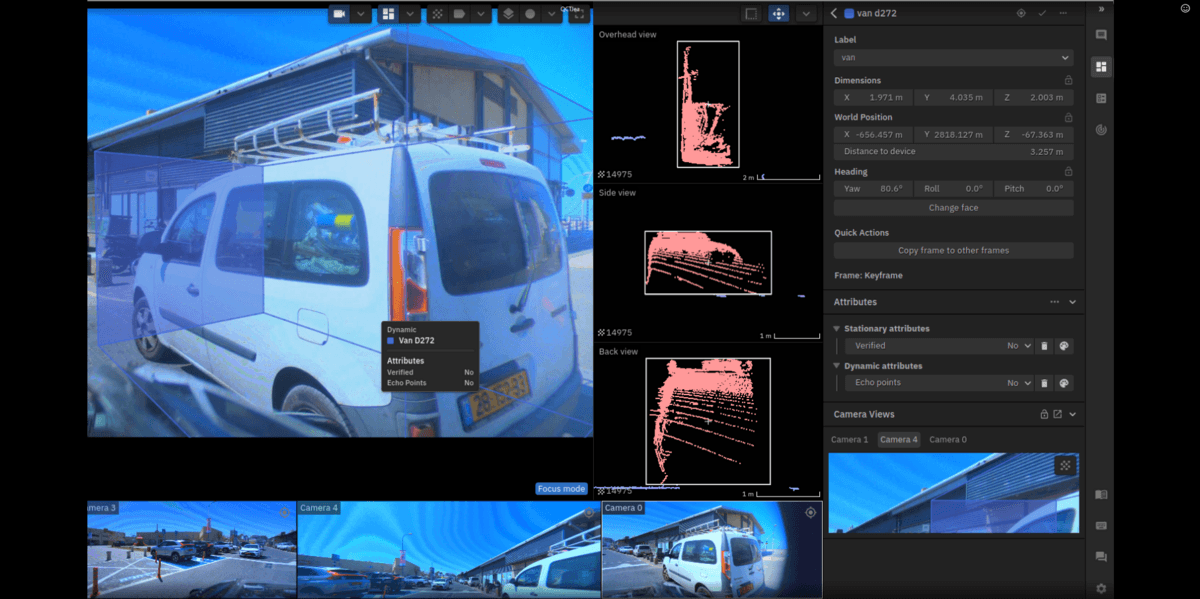The image size is (1200, 599).
Task: Pop out Camera Views with external-link icon
Action: [1057, 414]
